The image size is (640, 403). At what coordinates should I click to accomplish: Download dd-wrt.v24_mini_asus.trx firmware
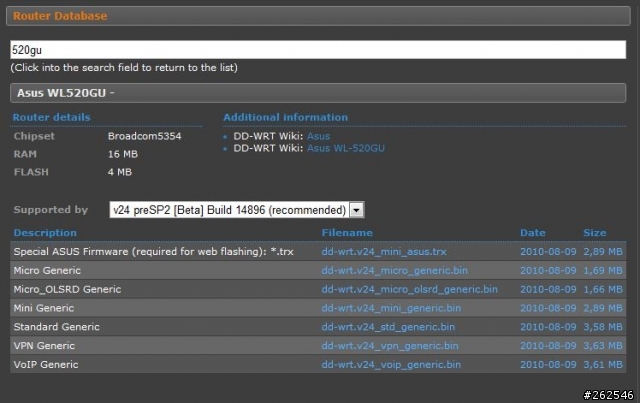pos(384,252)
